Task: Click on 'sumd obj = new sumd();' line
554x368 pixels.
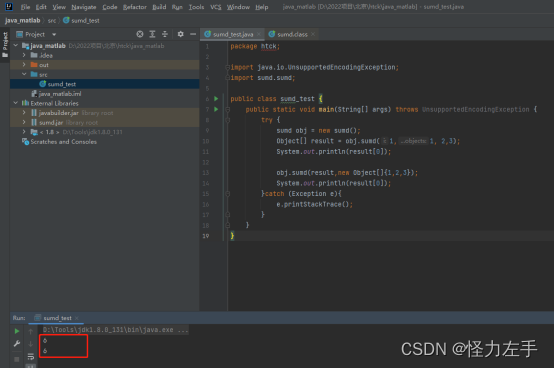Action: point(318,131)
